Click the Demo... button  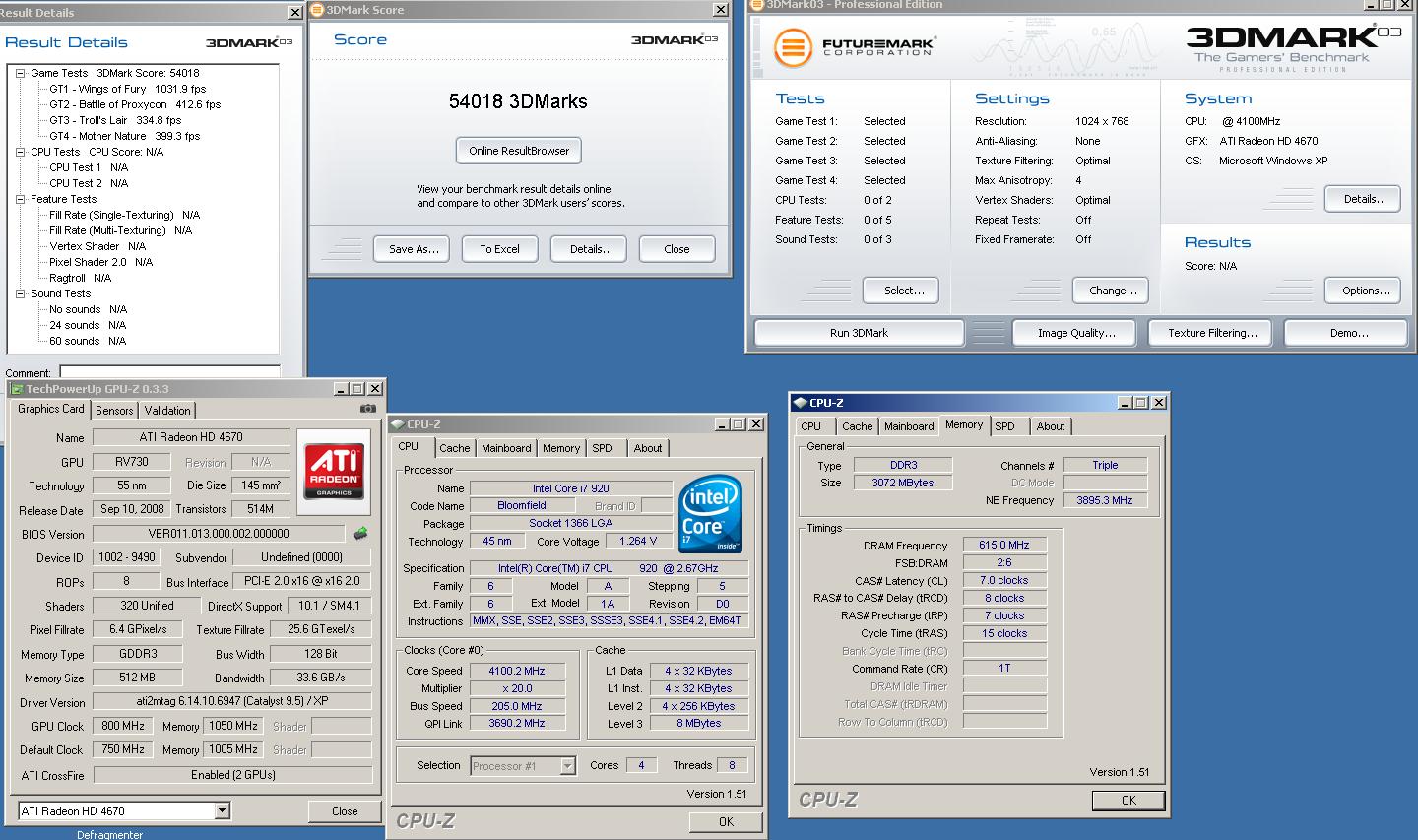[x=1348, y=333]
